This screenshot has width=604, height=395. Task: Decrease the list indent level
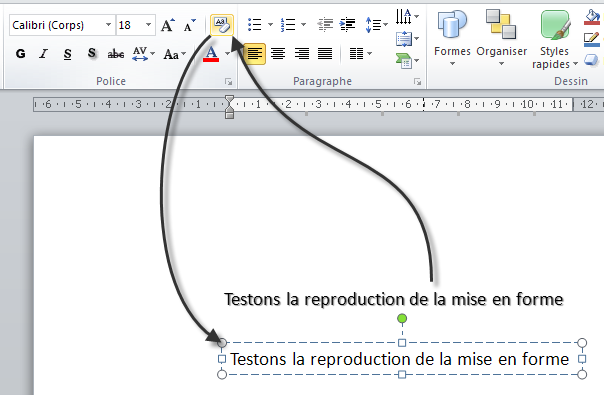click(x=325, y=25)
